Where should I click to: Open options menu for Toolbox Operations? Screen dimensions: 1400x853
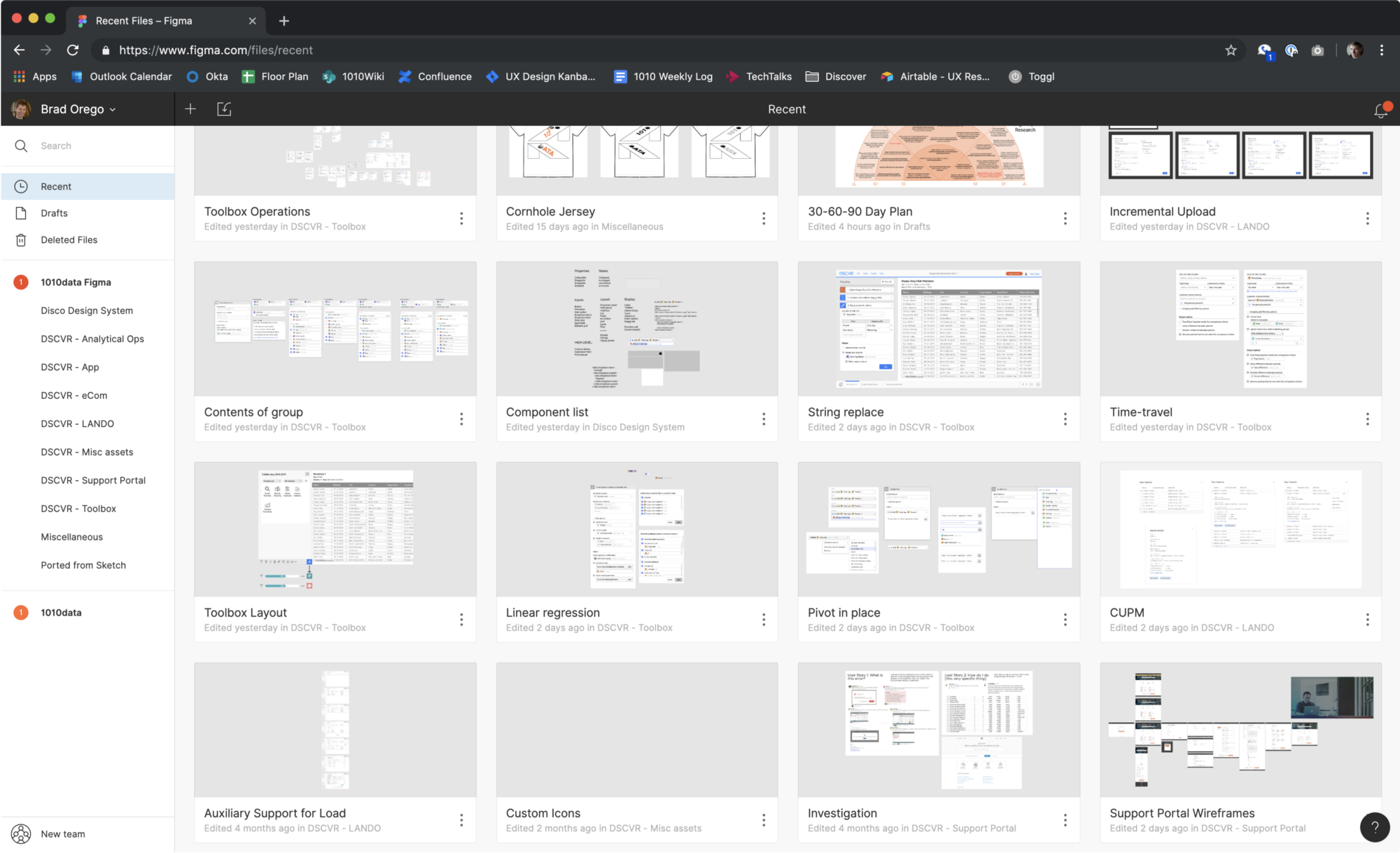461,218
